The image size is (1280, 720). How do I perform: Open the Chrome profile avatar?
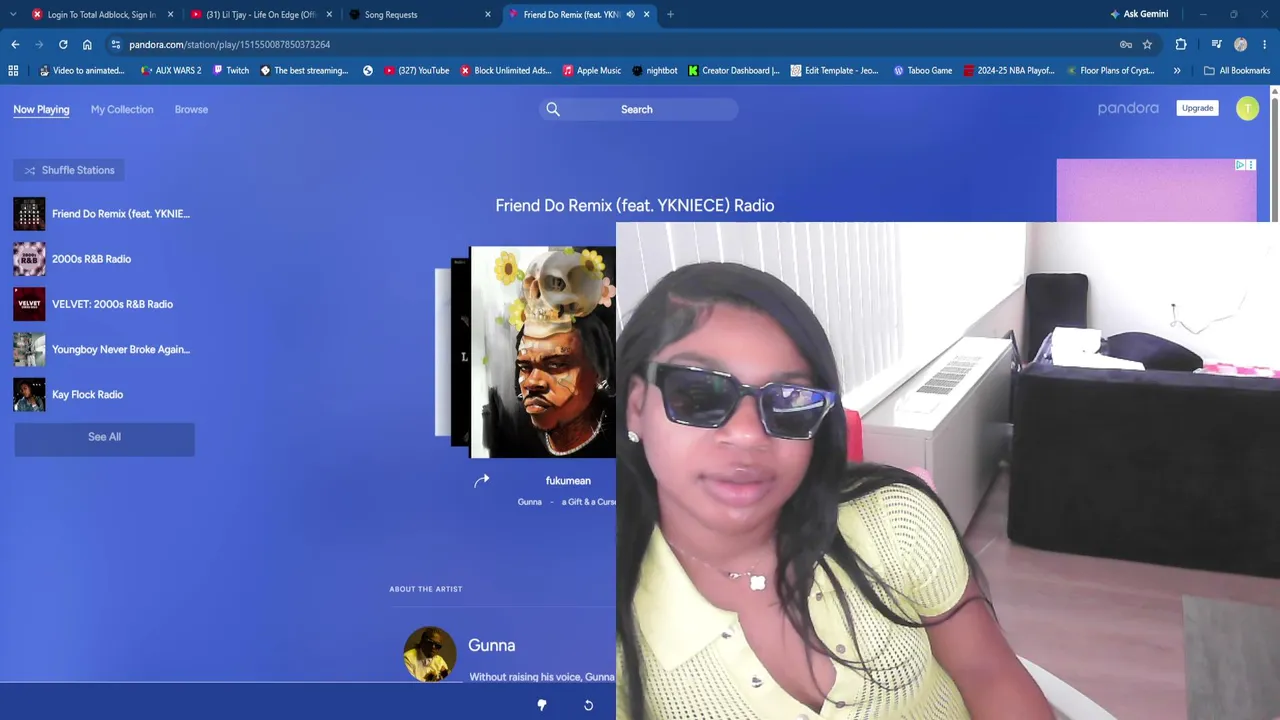(1240, 44)
